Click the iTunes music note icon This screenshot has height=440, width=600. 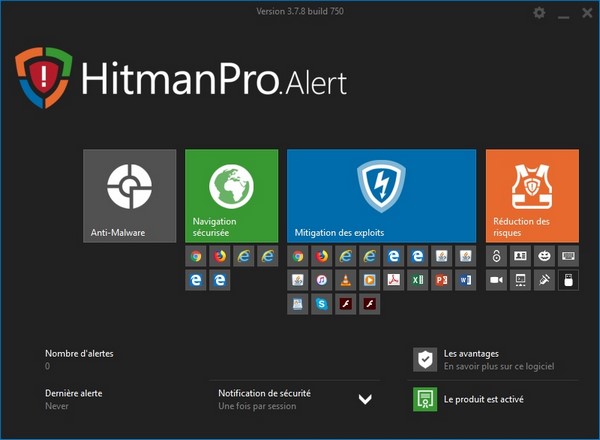321,280
